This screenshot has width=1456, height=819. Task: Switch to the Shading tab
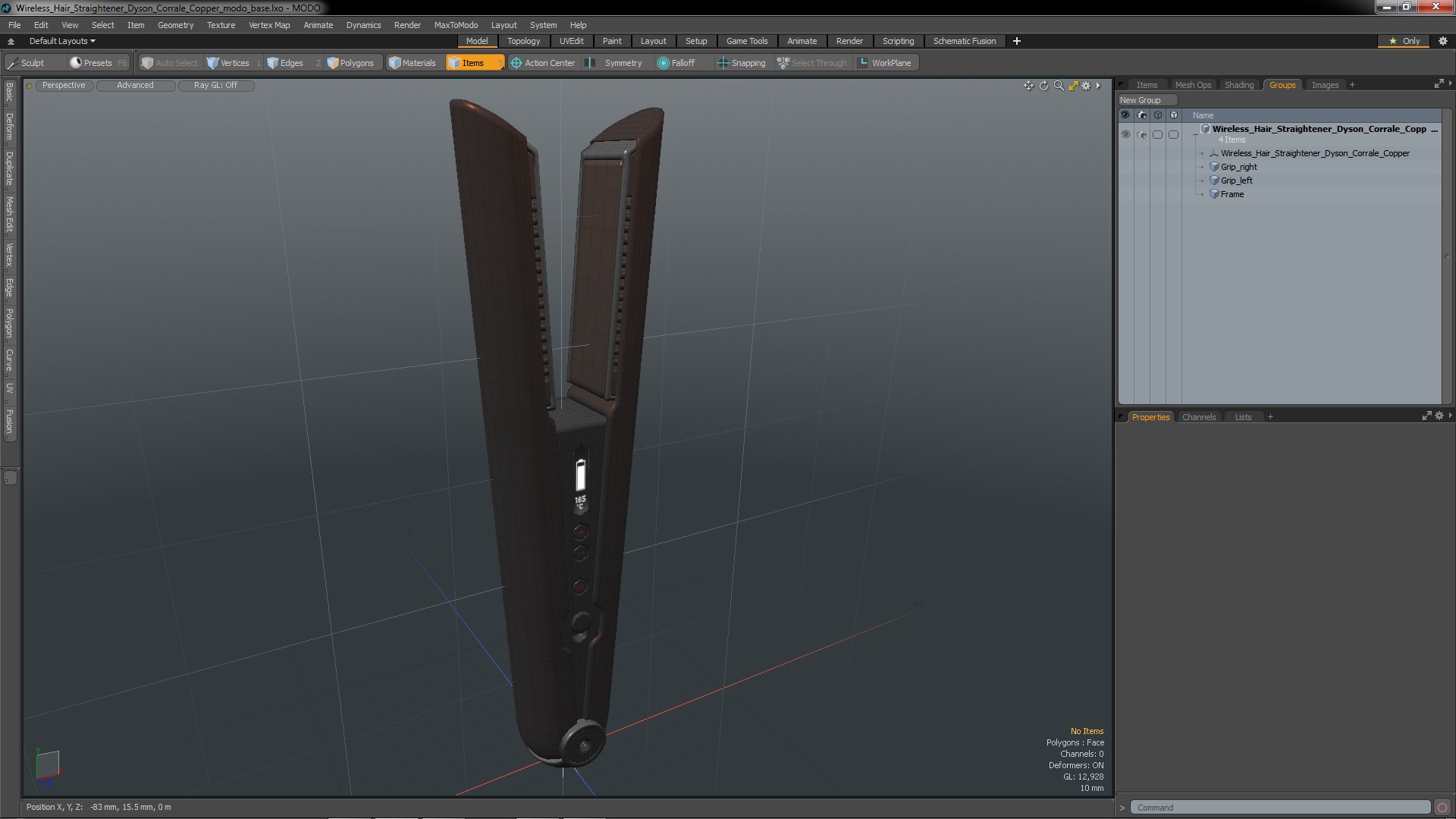pyautogui.click(x=1238, y=85)
